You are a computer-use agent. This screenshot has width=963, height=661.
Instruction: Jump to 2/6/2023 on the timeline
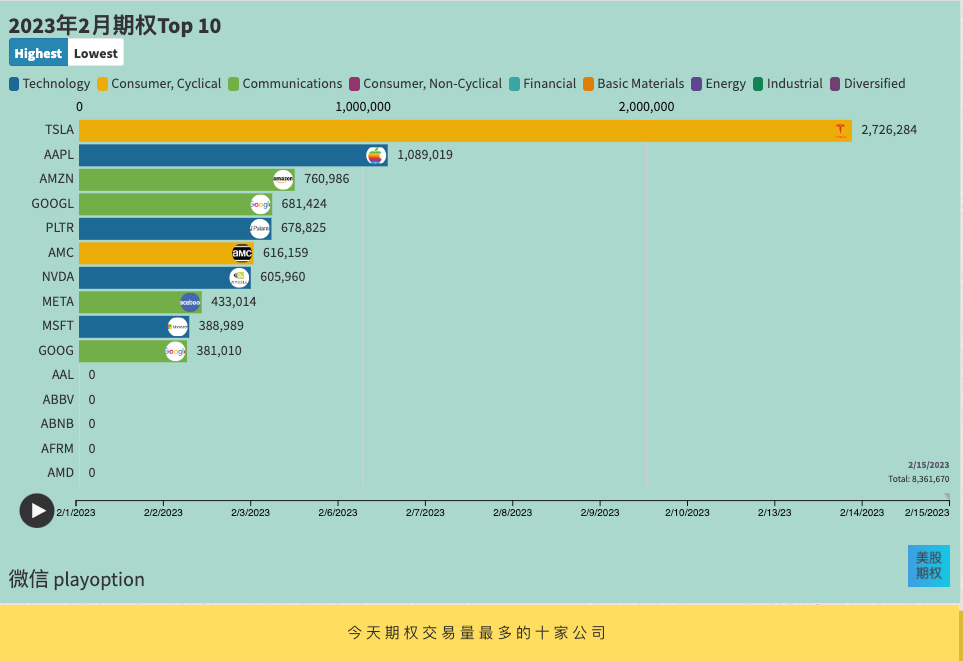[x=338, y=512]
